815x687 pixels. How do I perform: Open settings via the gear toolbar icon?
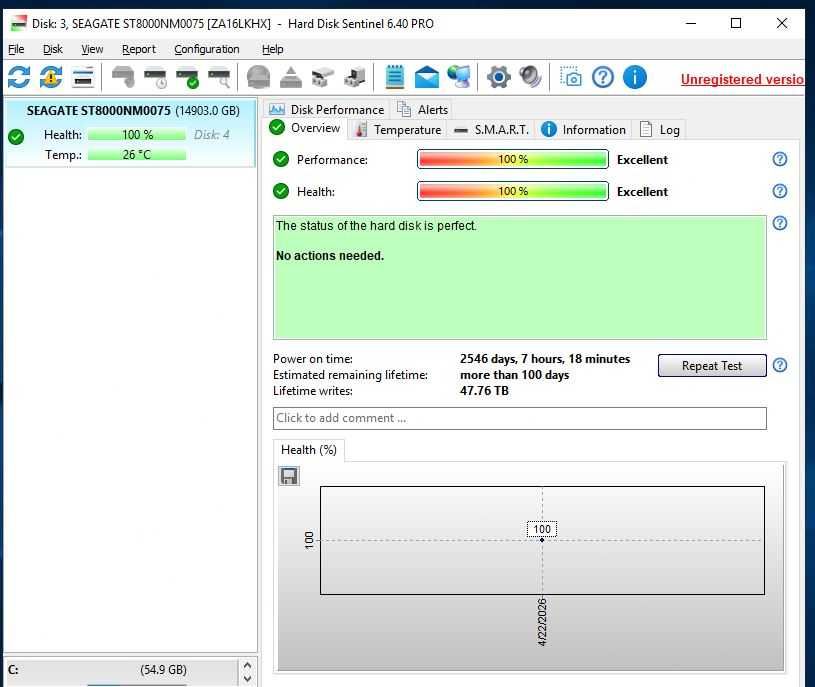[498, 77]
